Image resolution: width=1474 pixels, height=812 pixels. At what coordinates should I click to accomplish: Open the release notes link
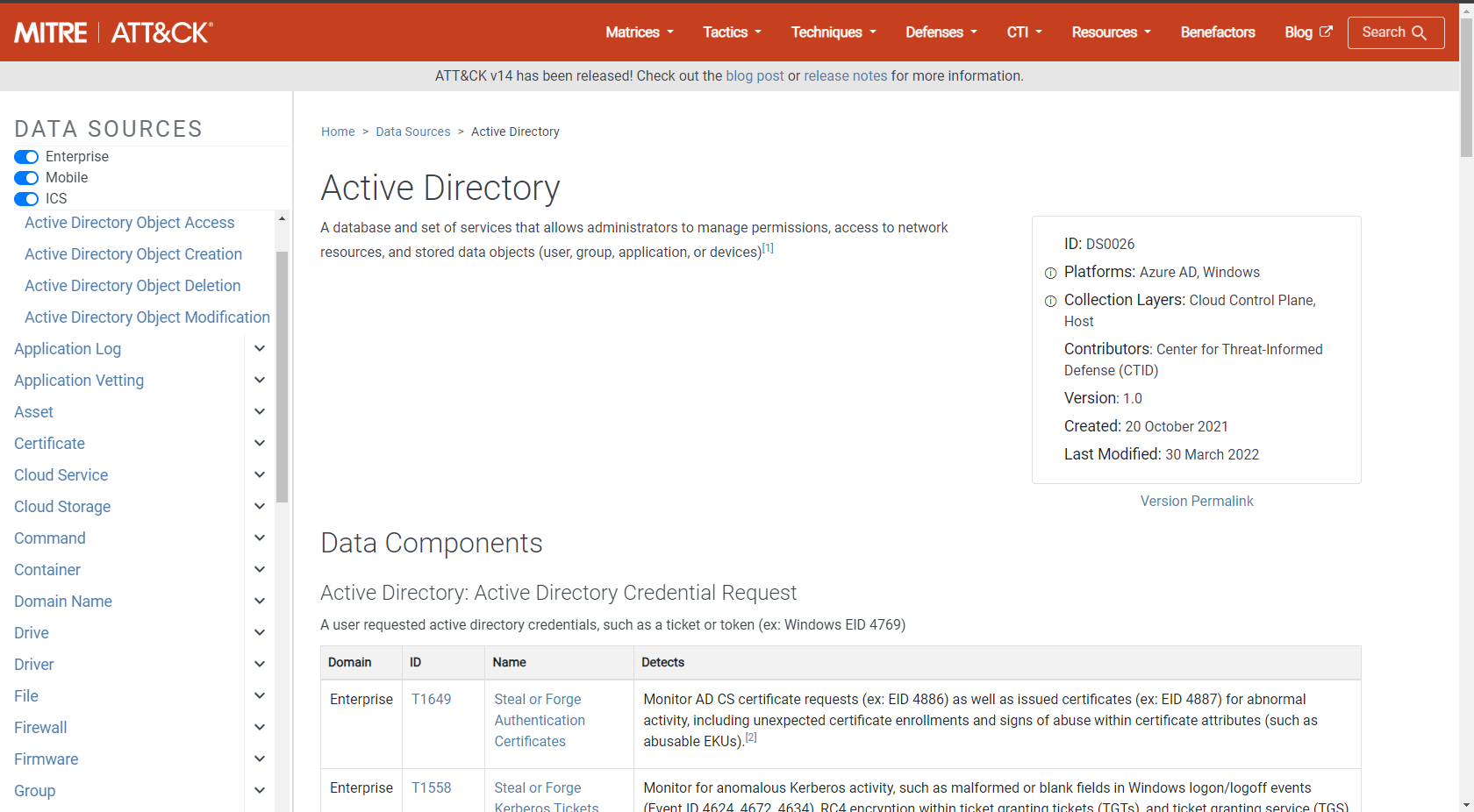pyautogui.click(x=846, y=76)
